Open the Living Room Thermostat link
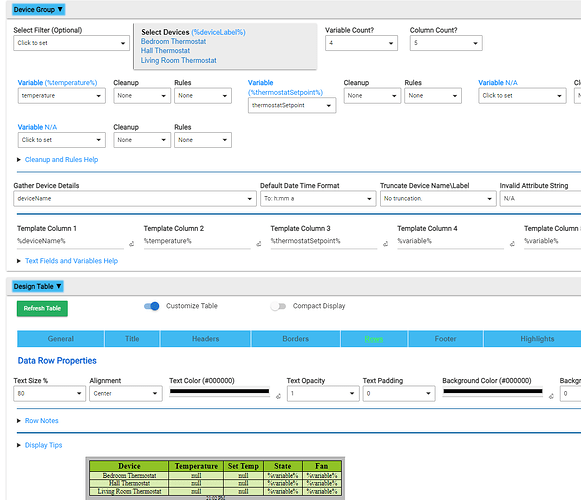The width and height of the screenshot is (581, 500). 179,60
